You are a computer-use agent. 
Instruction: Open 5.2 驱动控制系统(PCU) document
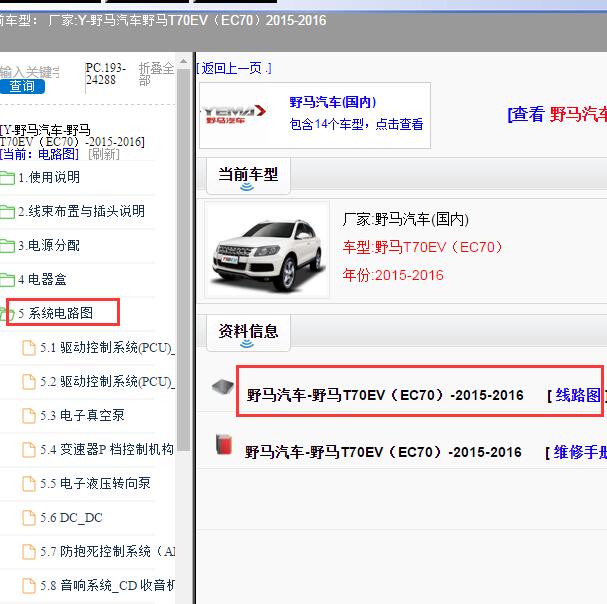point(108,382)
